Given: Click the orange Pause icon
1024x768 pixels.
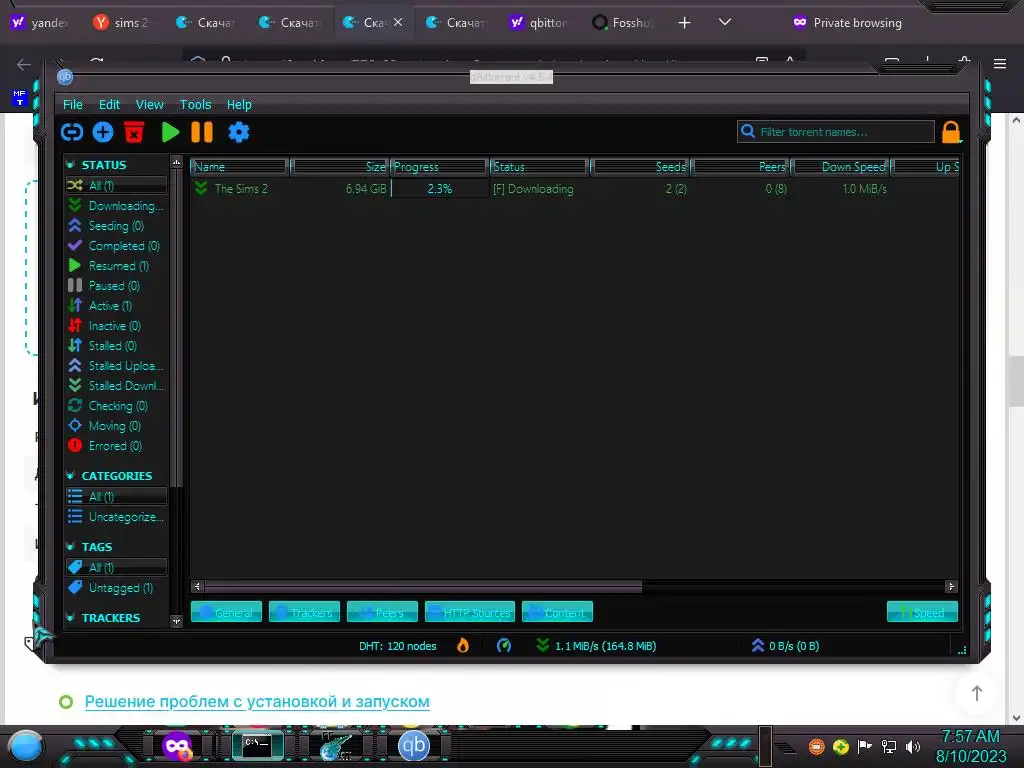Looking at the screenshot, I should (x=202, y=132).
